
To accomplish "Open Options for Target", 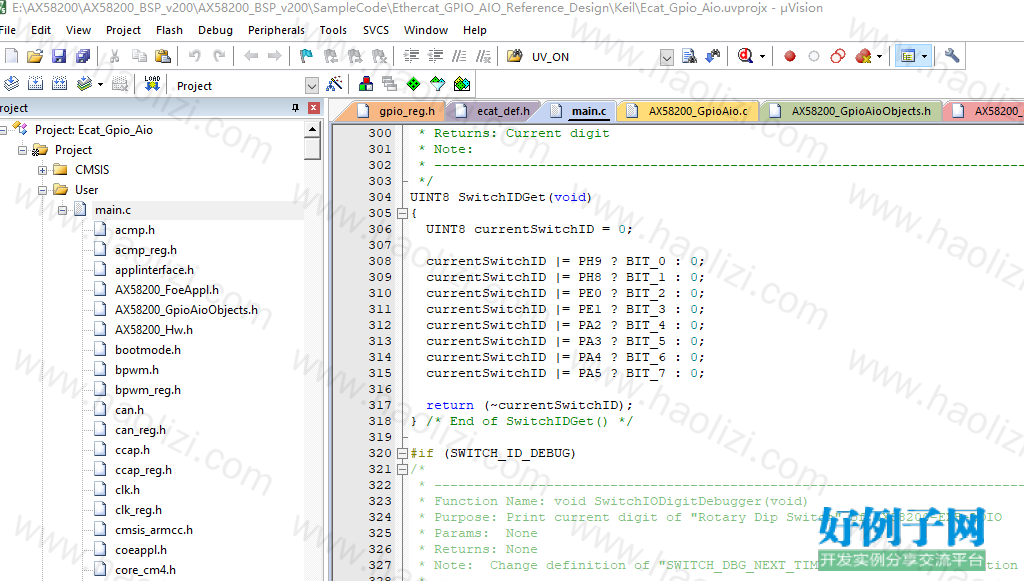I will (334, 84).
